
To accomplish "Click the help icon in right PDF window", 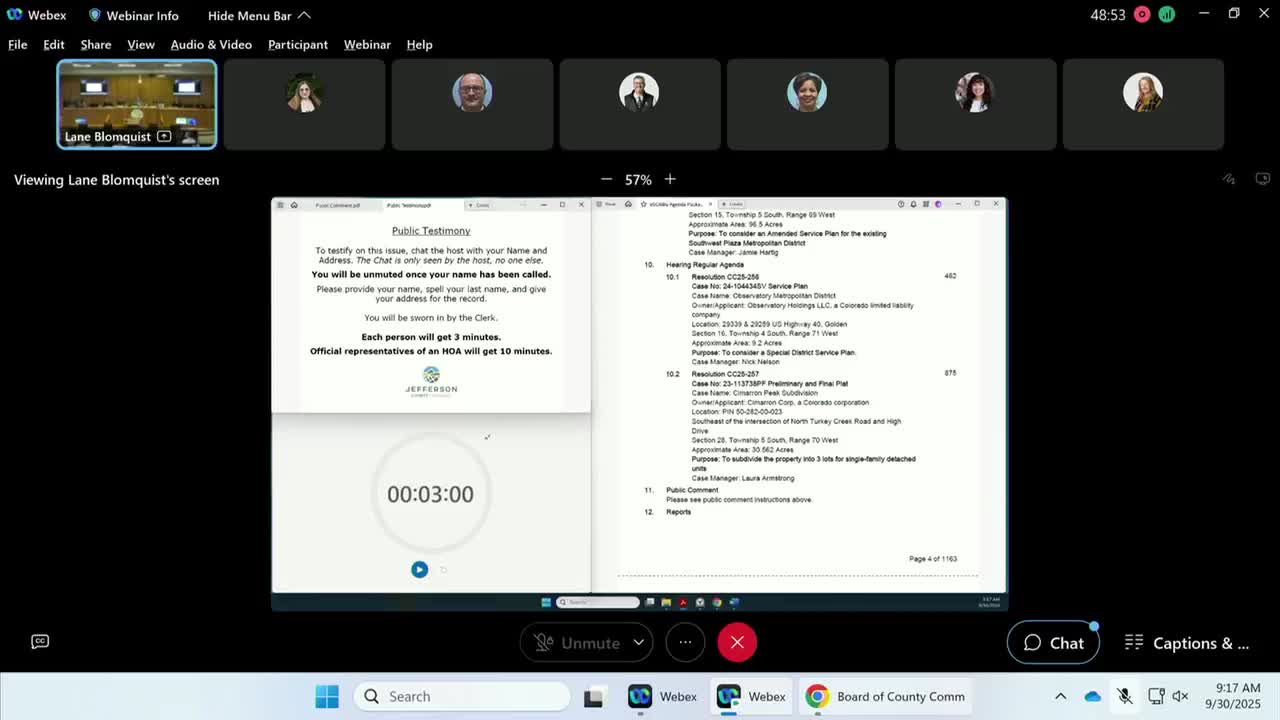I will [901, 204].
